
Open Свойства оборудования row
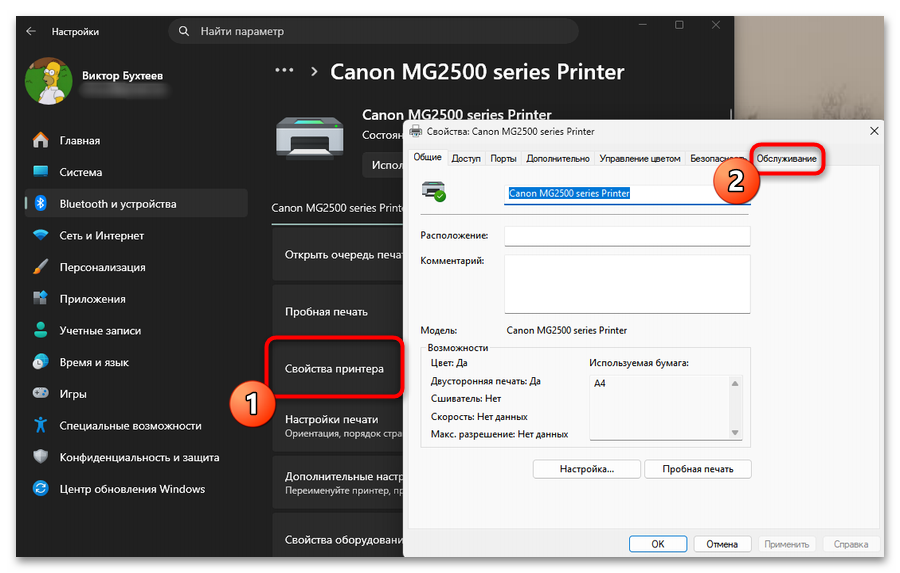(338, 536)
